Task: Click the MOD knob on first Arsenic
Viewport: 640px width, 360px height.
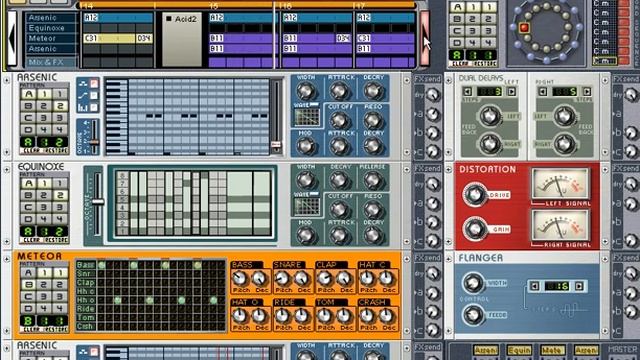Action: (x=306, y=146)
